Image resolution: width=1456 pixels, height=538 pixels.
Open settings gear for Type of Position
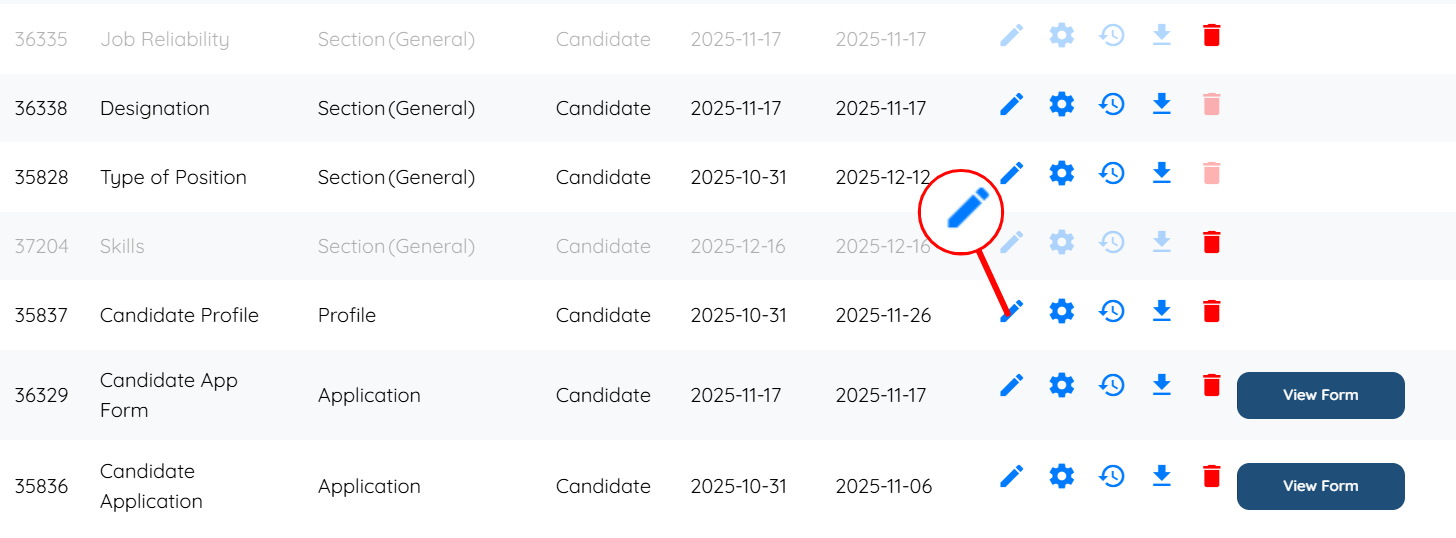pyautogui.click(x=1061, y=173)
